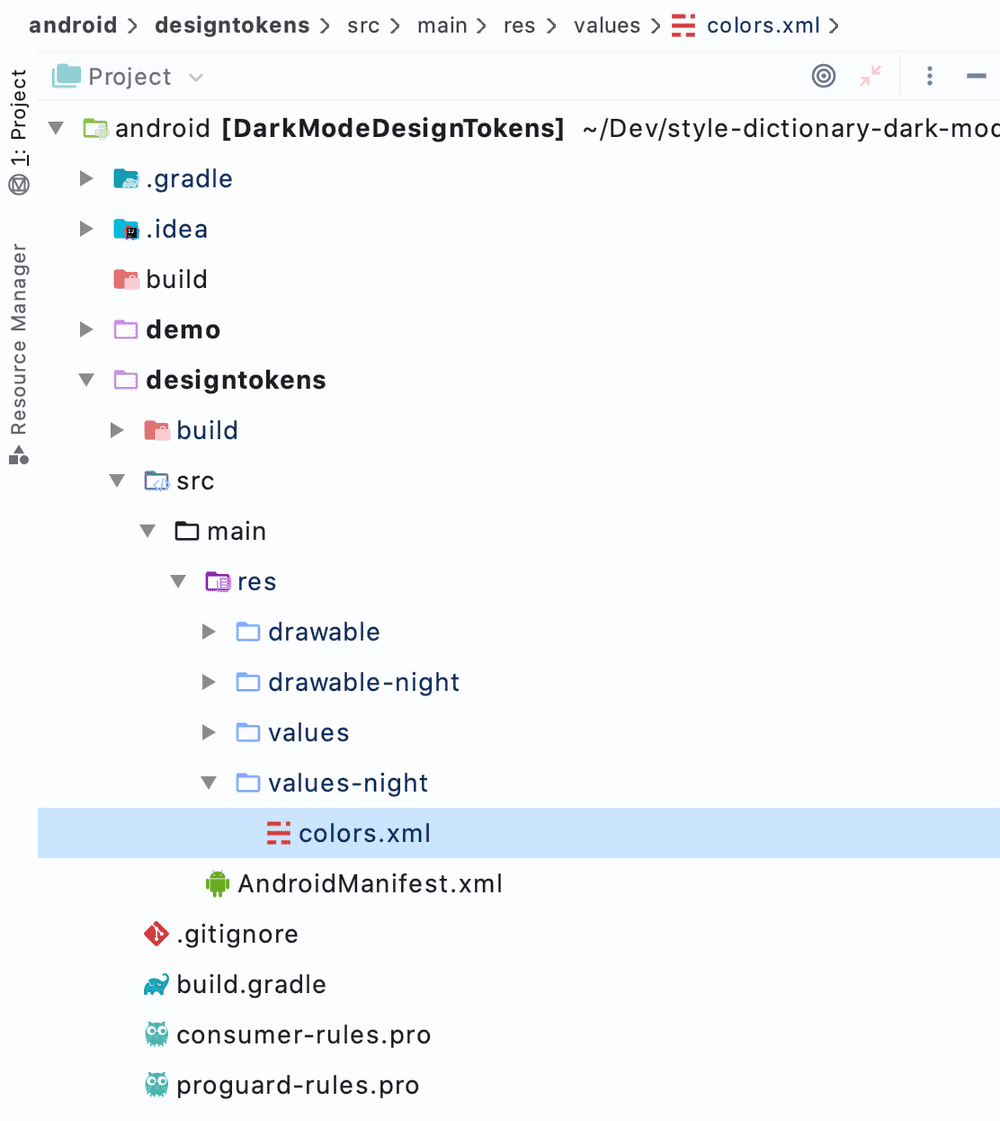Collapse the values-night folder
The height and width of the screenshot is (1121, 1000).
click(x=209, y=783)
